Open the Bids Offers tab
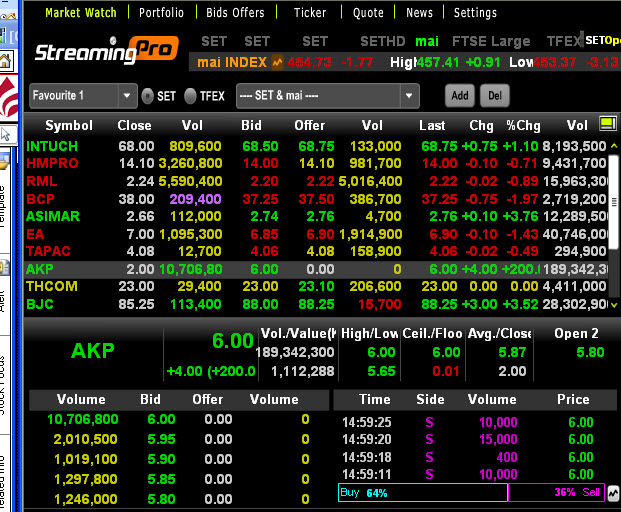The height and width of the screenshot is (512, 621). click(x=236, y=13)
